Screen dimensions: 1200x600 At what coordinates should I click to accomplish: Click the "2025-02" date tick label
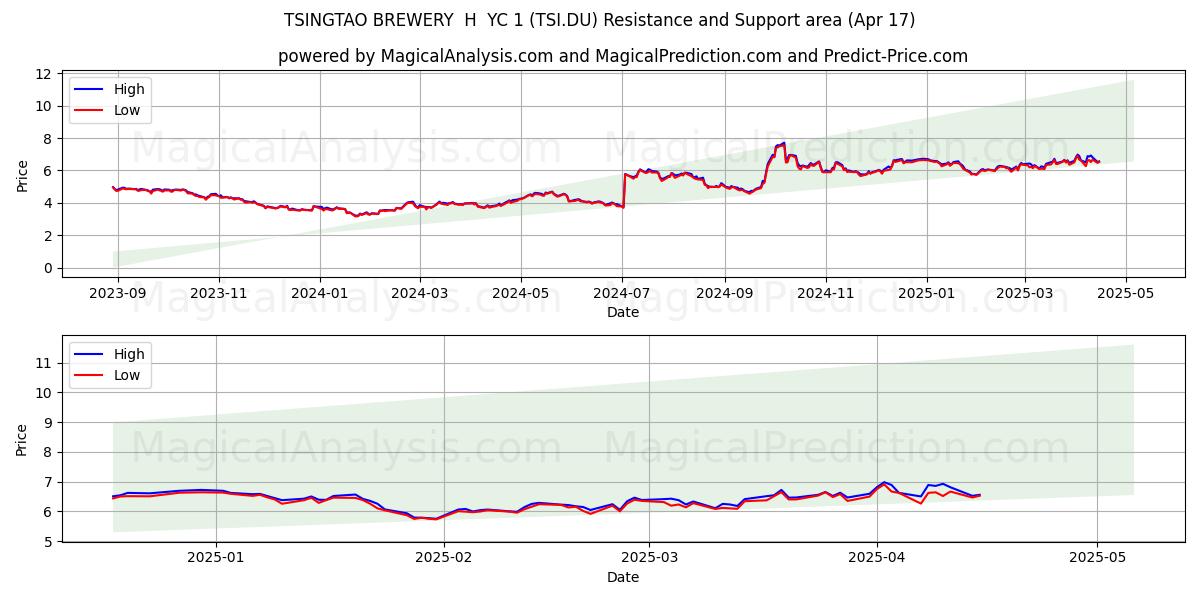pyautogui.click(x=444, y=560)
